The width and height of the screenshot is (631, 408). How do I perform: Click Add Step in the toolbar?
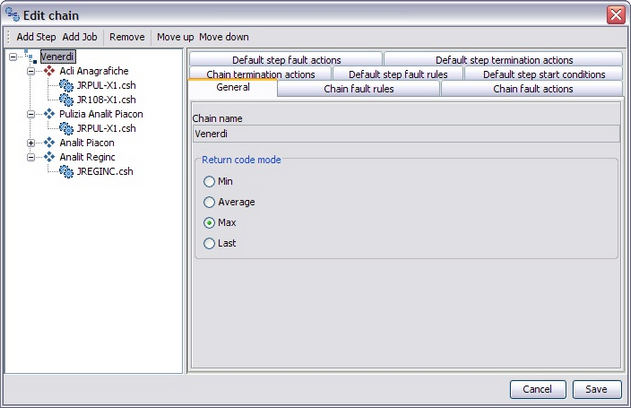pyautogui.click(x=36, y=37)
